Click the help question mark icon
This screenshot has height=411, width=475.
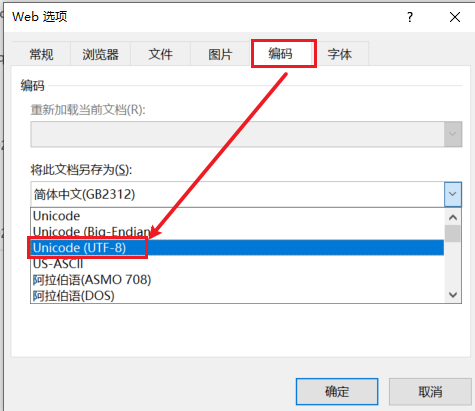(410, 17)
